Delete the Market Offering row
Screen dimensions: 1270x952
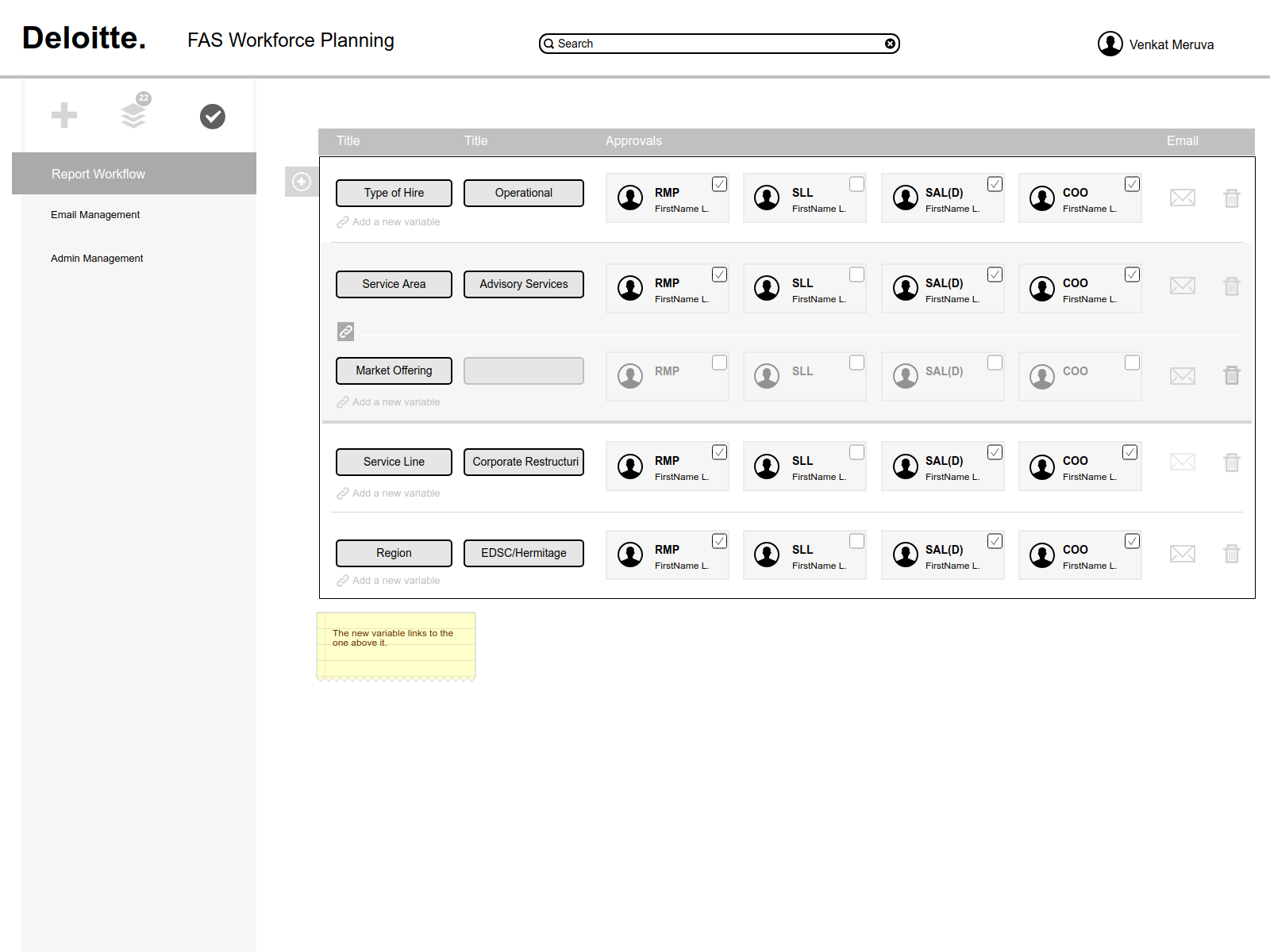[x=1232, y=374]
